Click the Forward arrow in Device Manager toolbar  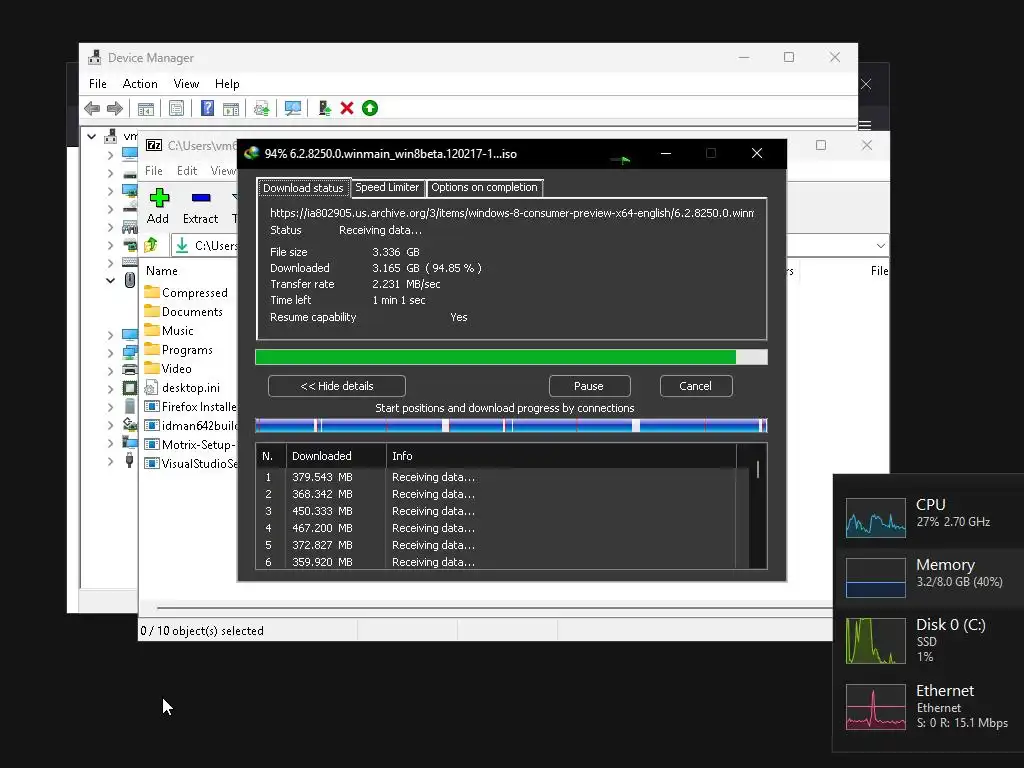(x=114, y=108)
